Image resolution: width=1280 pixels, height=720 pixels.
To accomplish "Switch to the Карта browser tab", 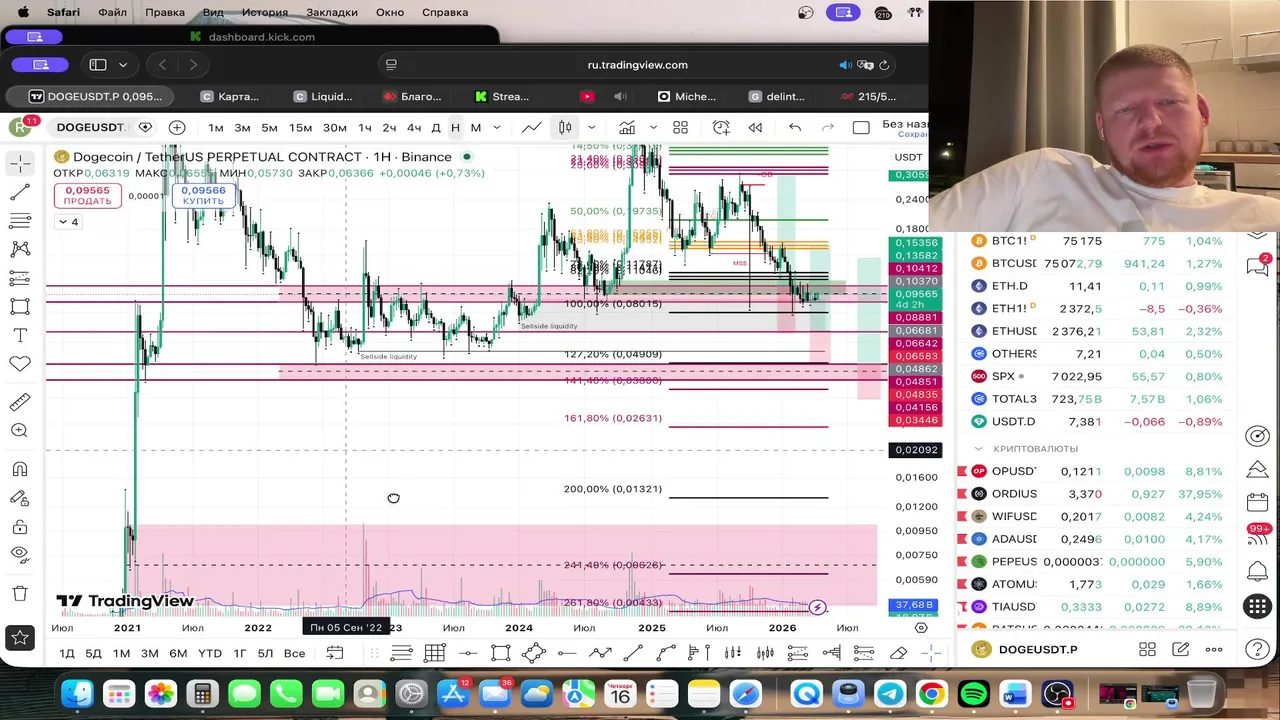I will [229, 97].
